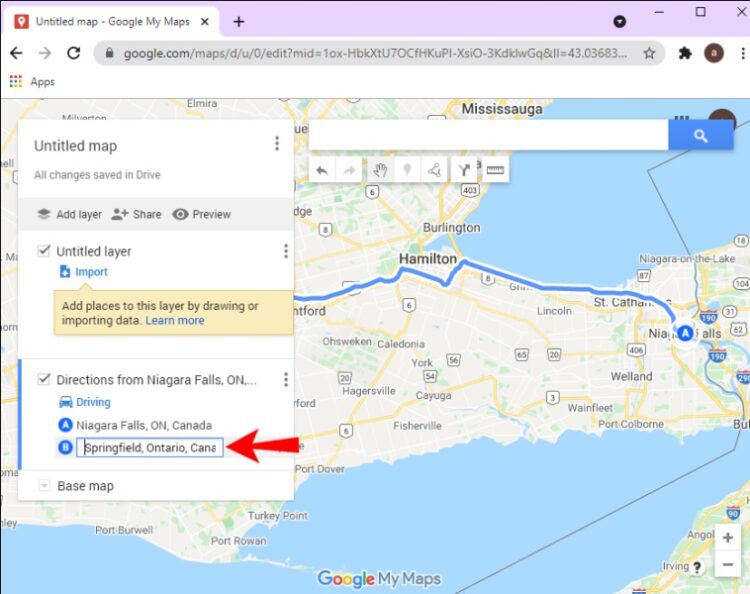Open the Learn more link

coord(175,320)
